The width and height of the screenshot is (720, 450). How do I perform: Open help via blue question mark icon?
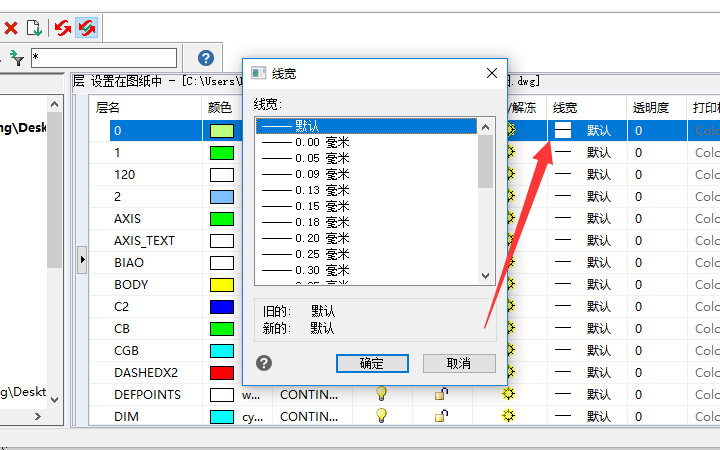click(x=206, y=58)
